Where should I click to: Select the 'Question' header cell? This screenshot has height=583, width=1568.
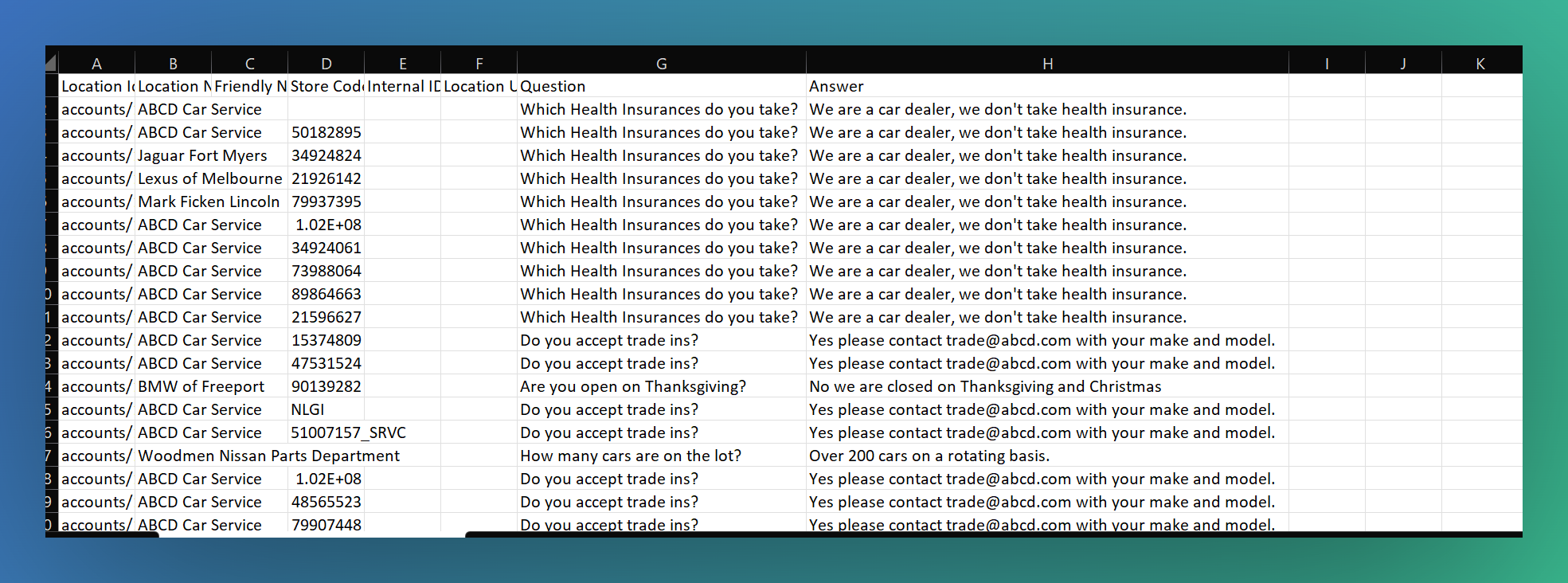(x=661, y=86)
